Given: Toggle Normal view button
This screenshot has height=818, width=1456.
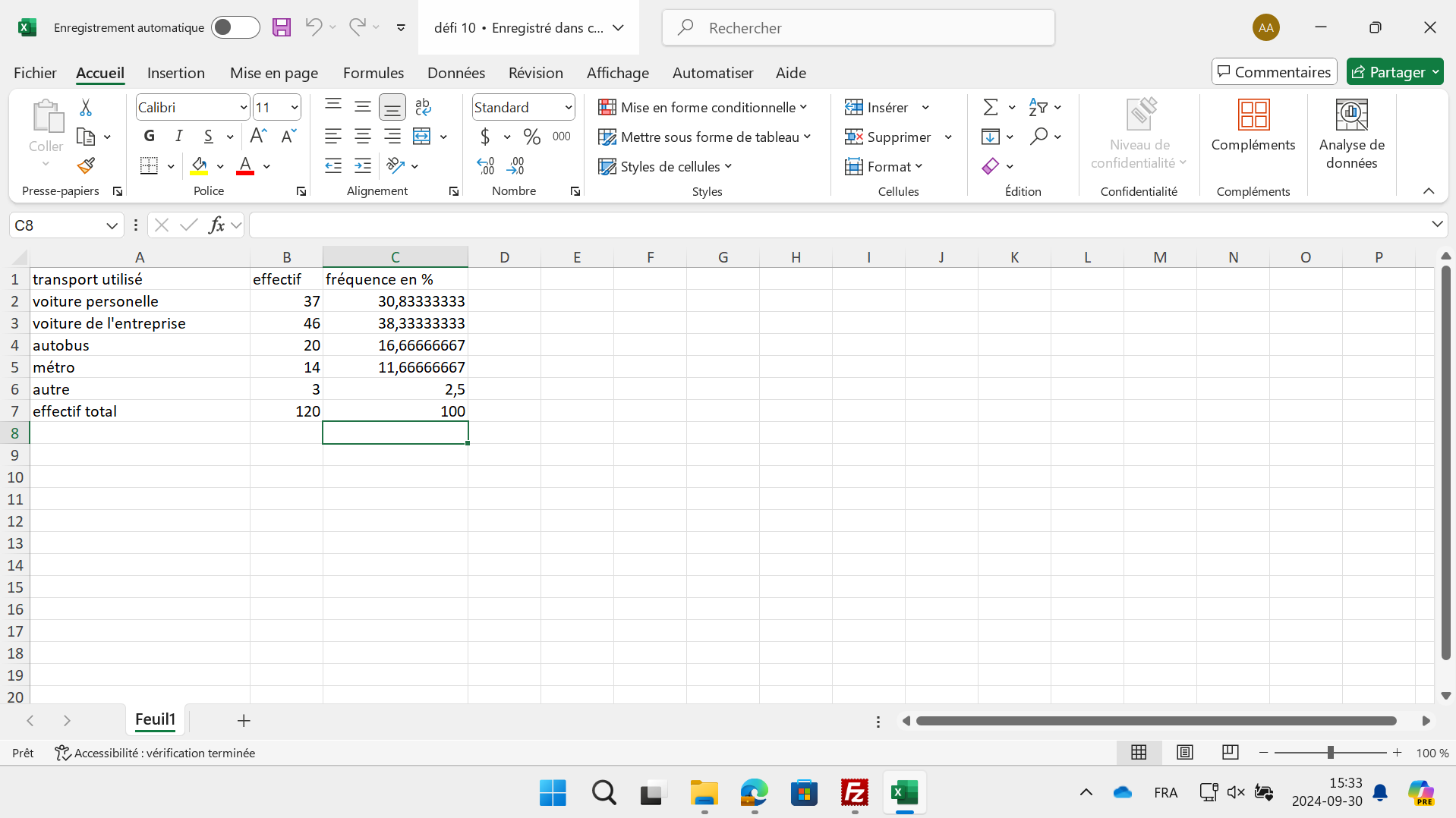Looking at the screenshot, I should point(1139,752).
